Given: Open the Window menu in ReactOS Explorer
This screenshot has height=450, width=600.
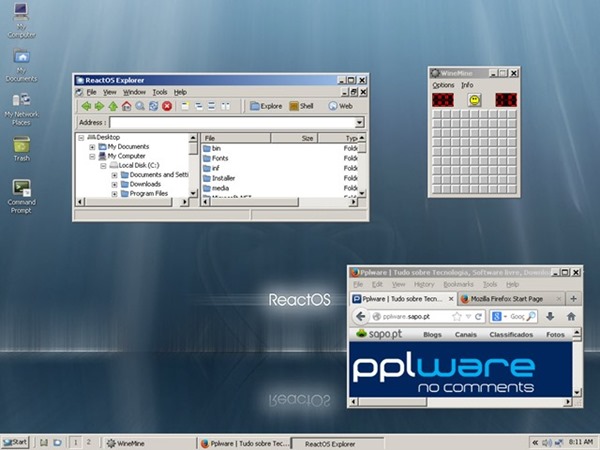Looking at the screenshot, I should (x=134, y=92).
